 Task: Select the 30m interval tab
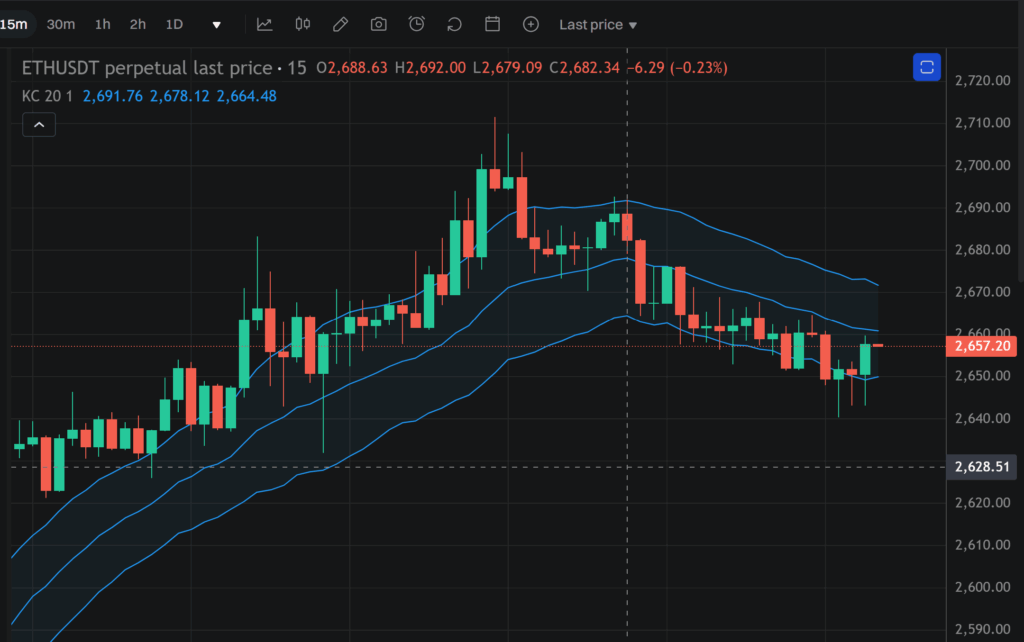point(61,24)
